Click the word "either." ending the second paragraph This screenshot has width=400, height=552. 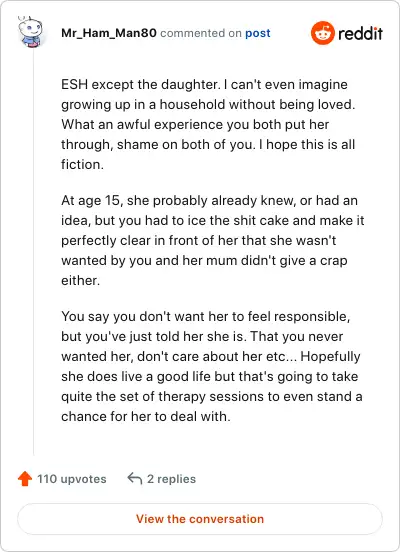coord(81,281)
